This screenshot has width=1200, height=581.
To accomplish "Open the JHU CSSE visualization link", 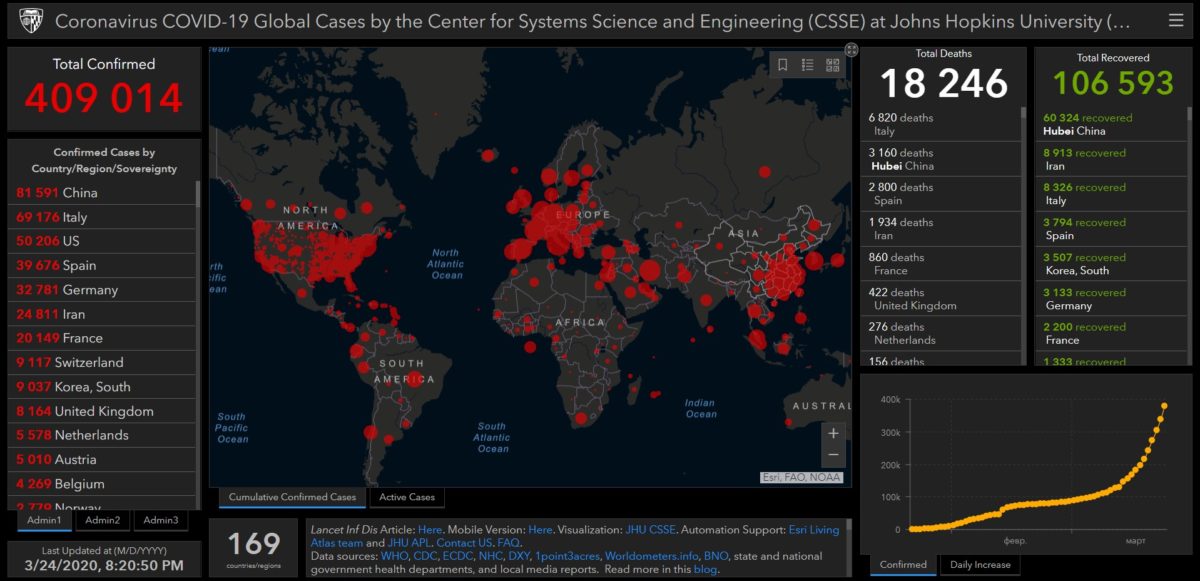I will [651, 529].
